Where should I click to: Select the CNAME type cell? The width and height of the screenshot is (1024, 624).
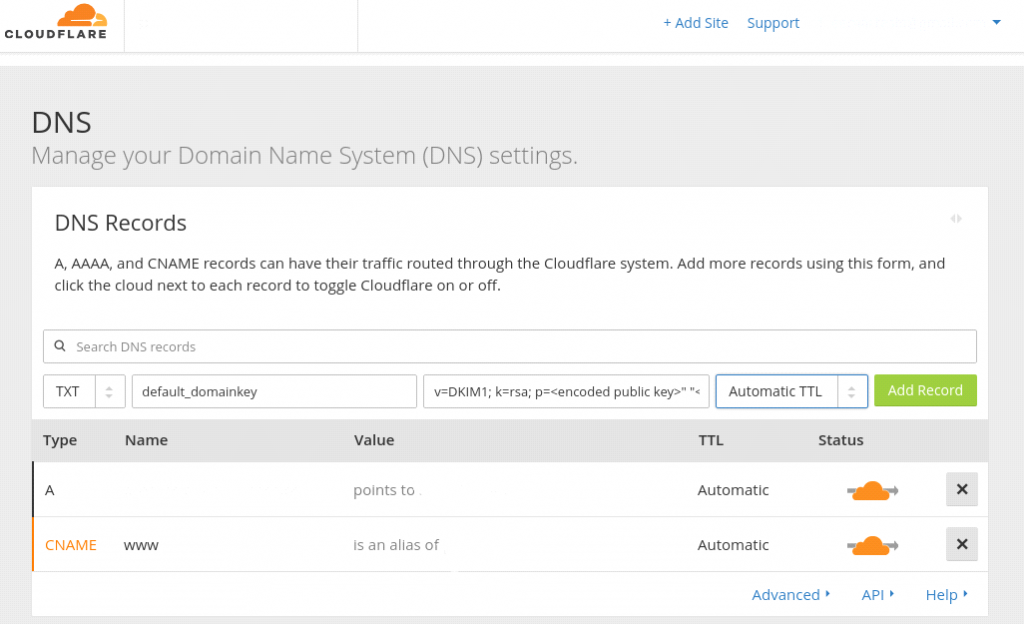coord(71,545)
